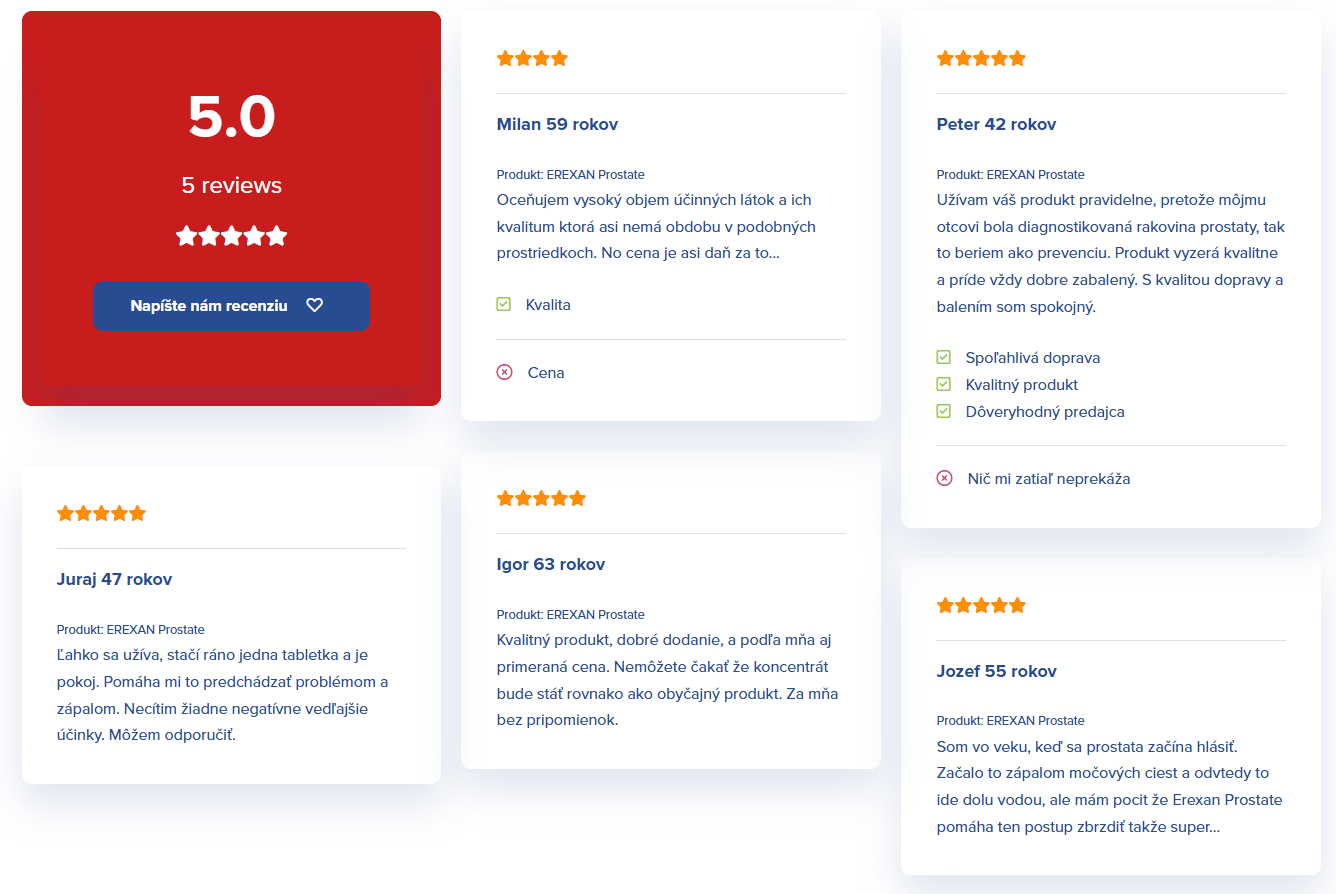Click the reviewer name 'Peter 42 rokov'
1336x894 pixels.
(x=996, y=125)
